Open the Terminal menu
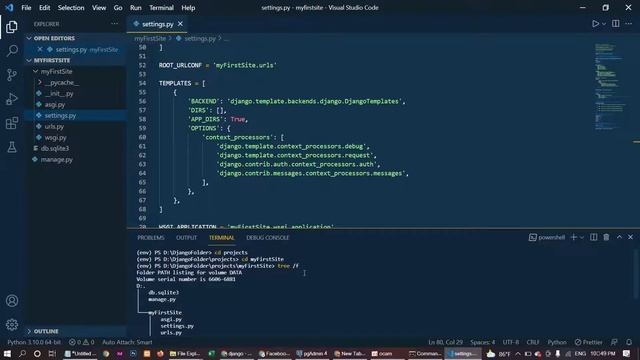This screenshot has width=640, height=360. [x=161, y=8]
